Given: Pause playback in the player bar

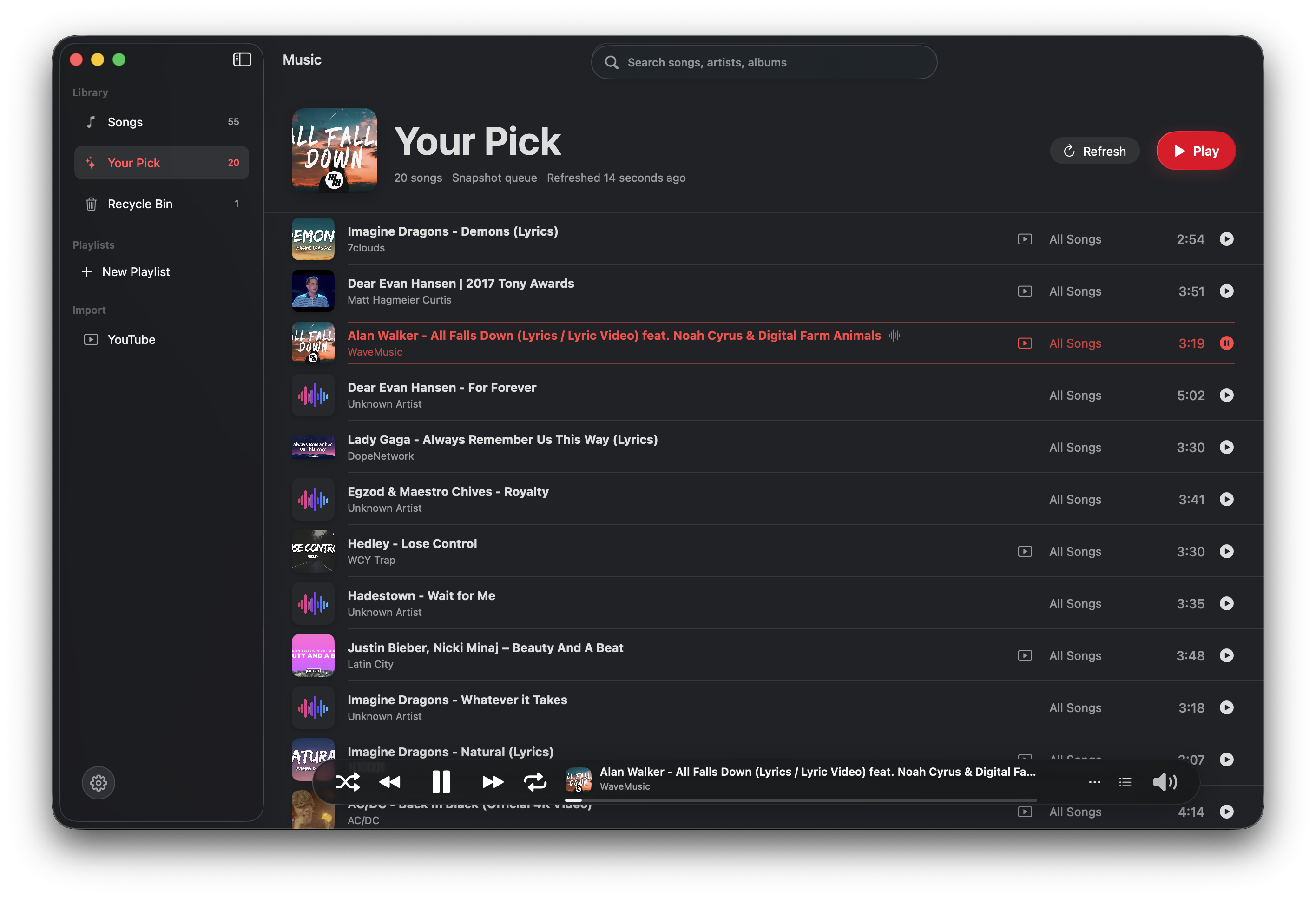Looking at the screenshot, I should 441,782.
